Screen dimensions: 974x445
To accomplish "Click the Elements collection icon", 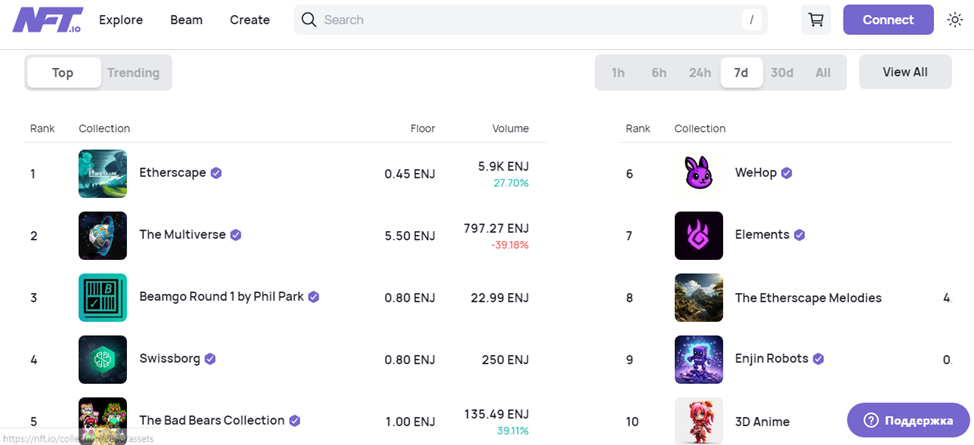I will click(699, 236).
